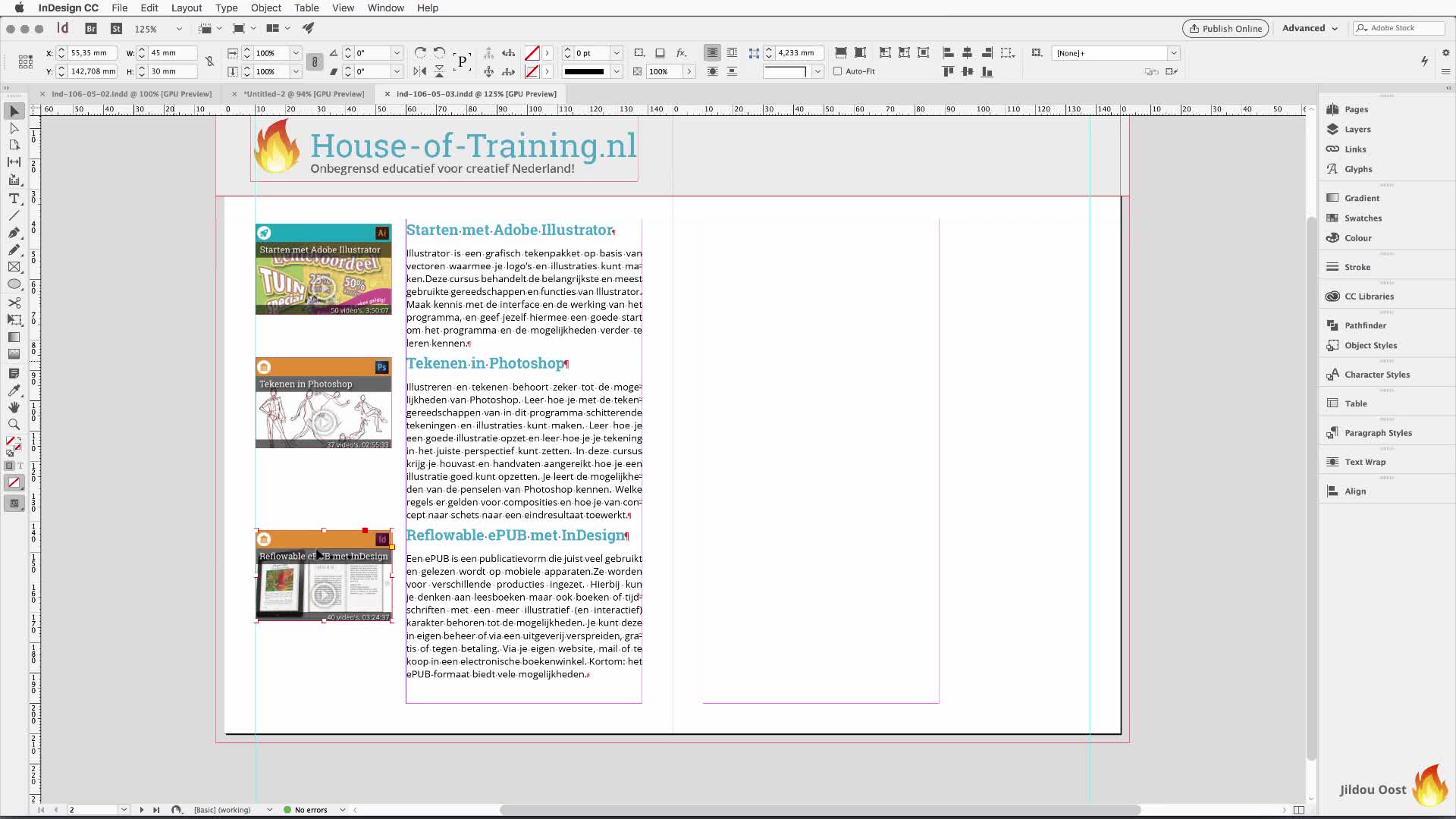Open the zoom level 125% dropdown
This screenshot has height=819, width=1456.
(179, 29)
